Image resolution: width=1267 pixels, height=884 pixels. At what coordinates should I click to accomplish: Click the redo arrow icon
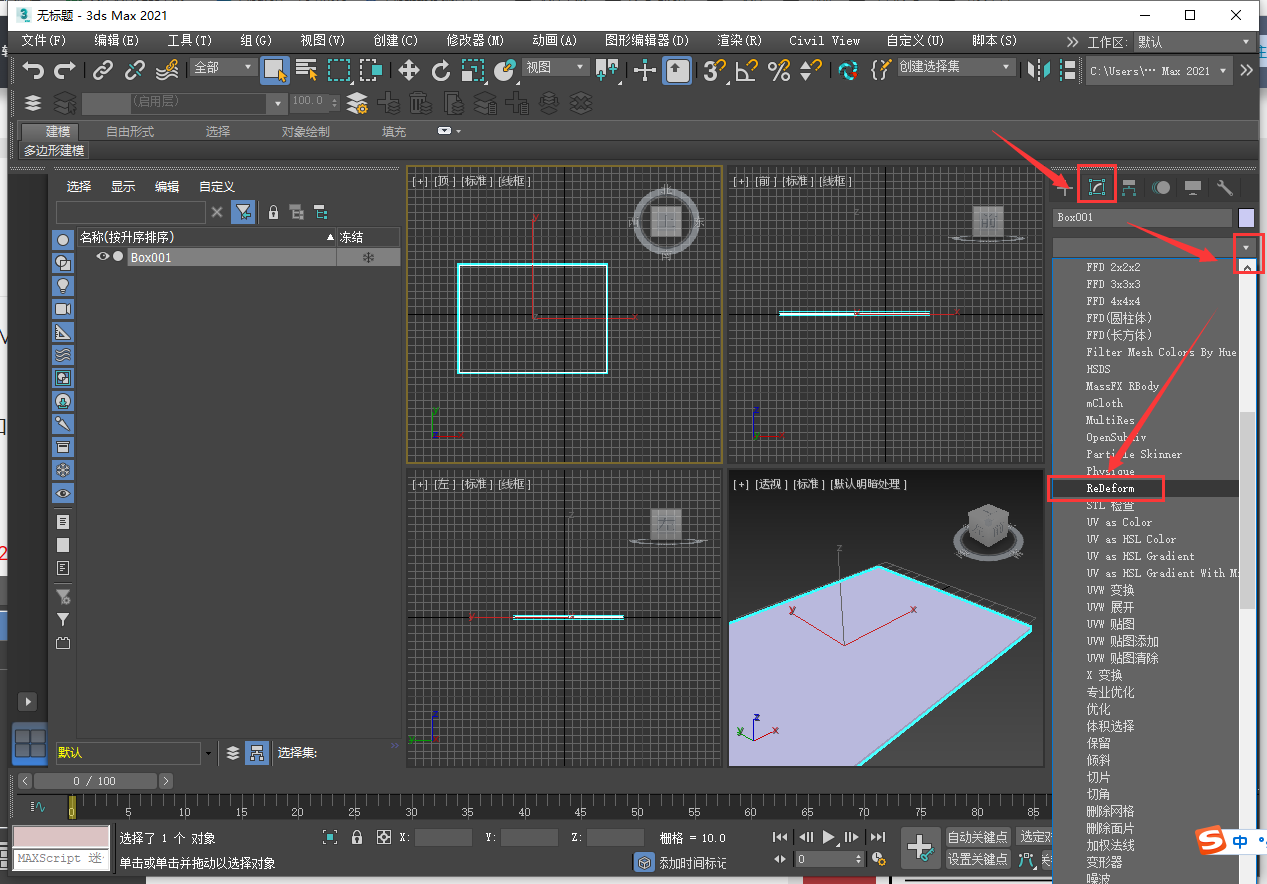click(x=65, y=70)
